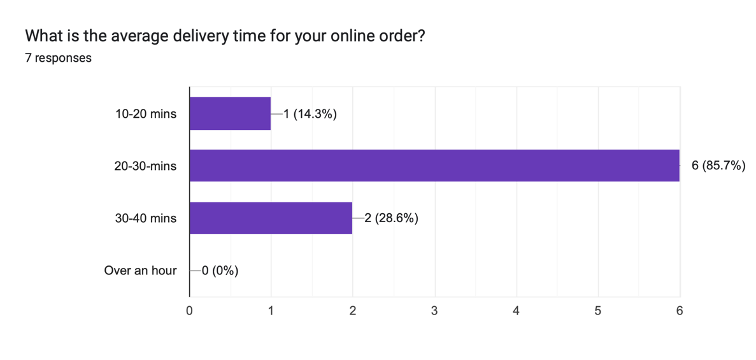Click the x-axis tick label 2
The image size is (756, 360).
(x=353, y=311)
